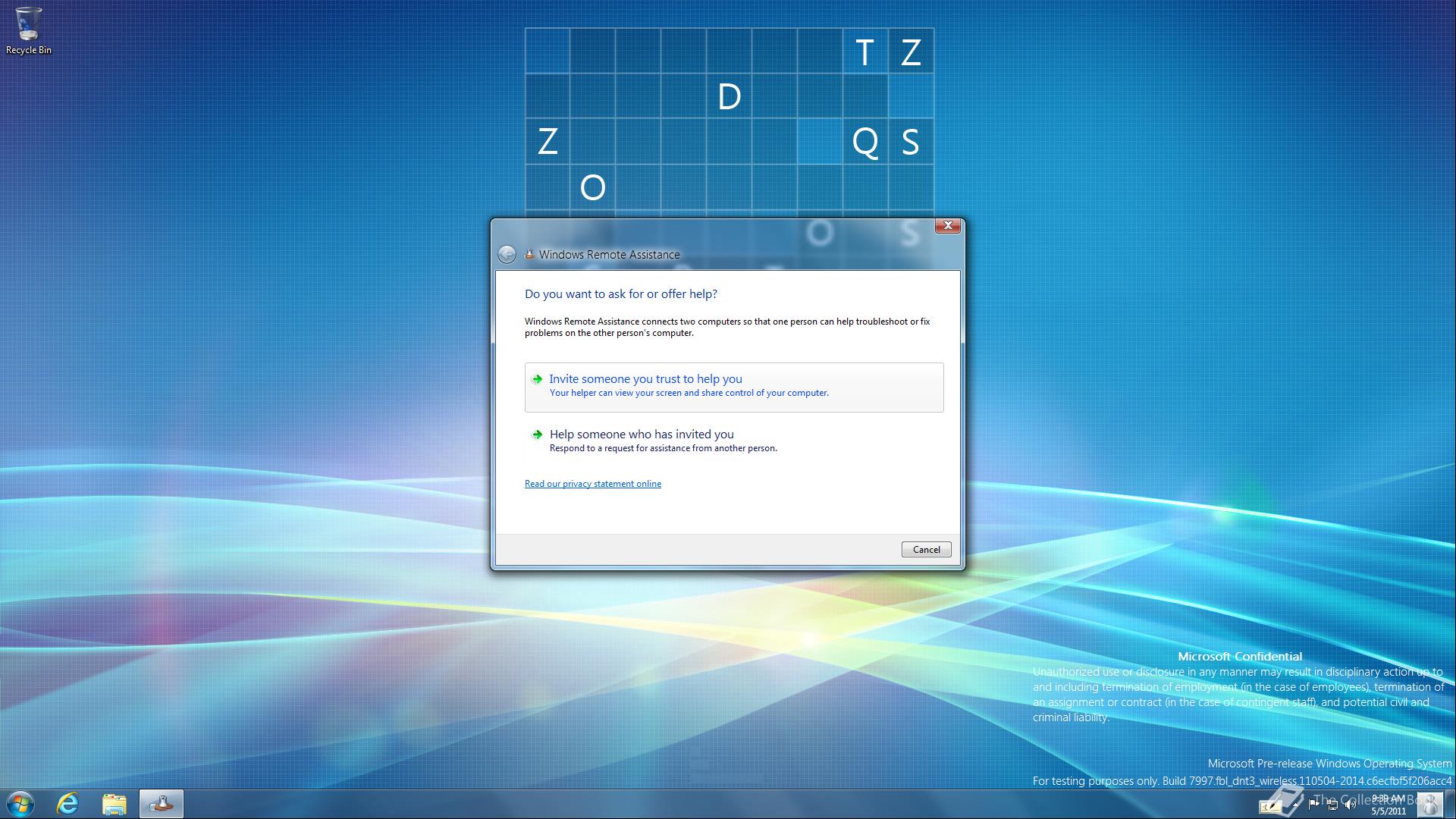Image resolution: width=1456 pixels, height=819 pixels.
Task: Go back in the Remote Assistance wizard
Action: click(507, 255)
